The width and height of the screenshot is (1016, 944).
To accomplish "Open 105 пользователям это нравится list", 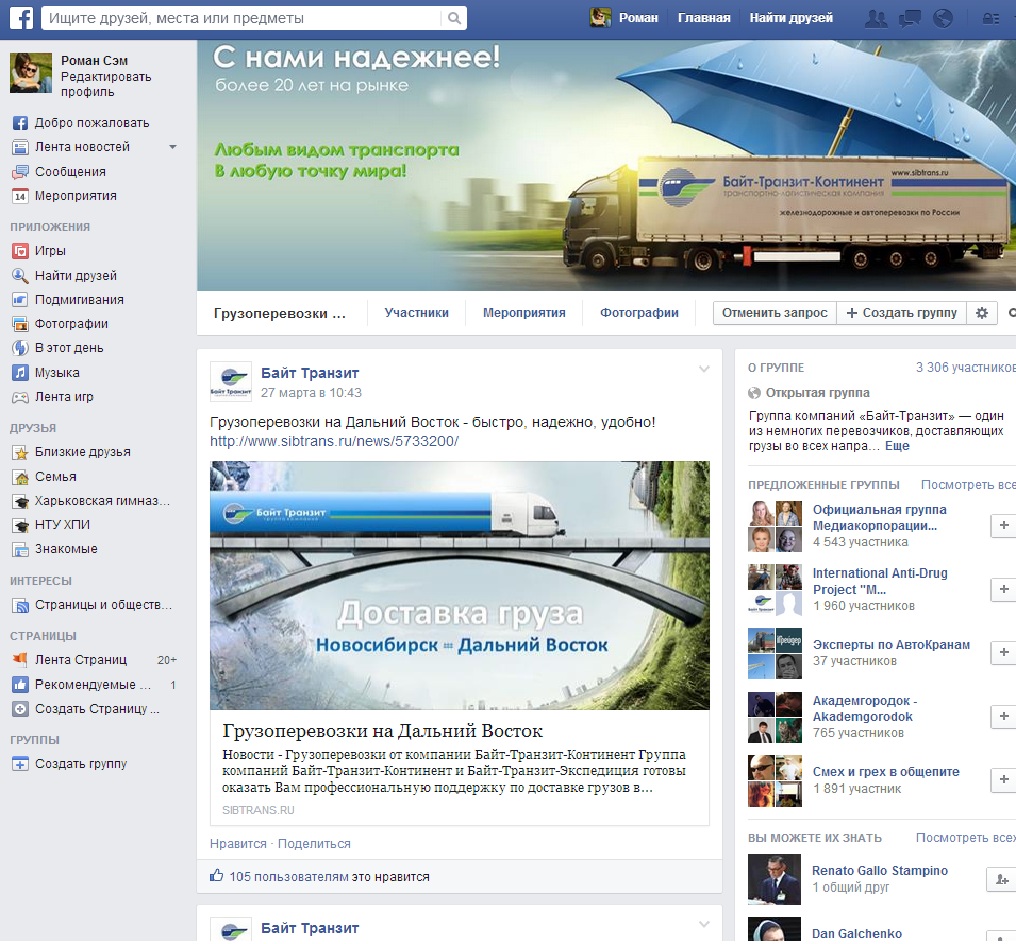I will point(329,877).
